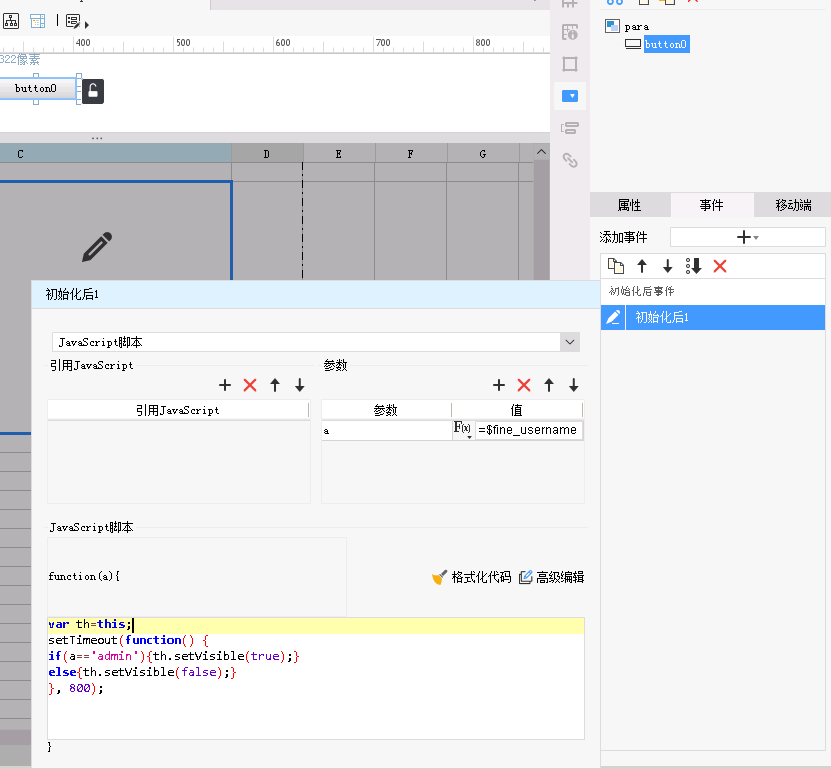This screenshot has width=831, height=769.
Task: Move referenced JavaScript entry down
Action: pos(299,385)
